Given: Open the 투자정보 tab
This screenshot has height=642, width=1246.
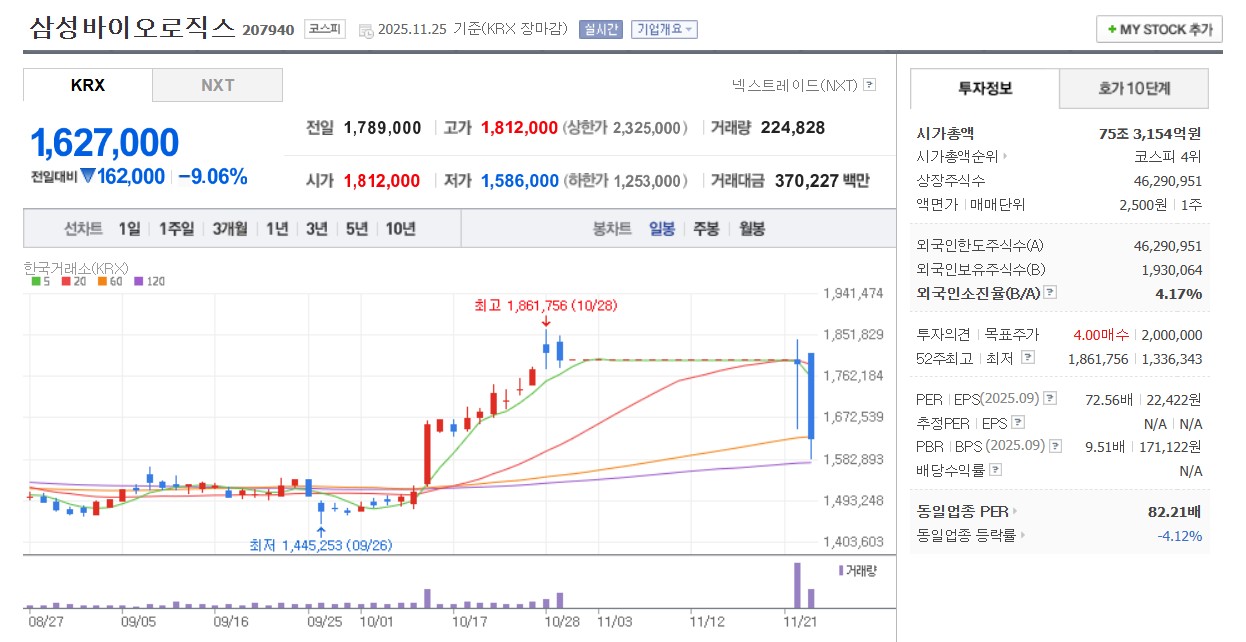Looking at the screenshot, I should tap(985, 88).
